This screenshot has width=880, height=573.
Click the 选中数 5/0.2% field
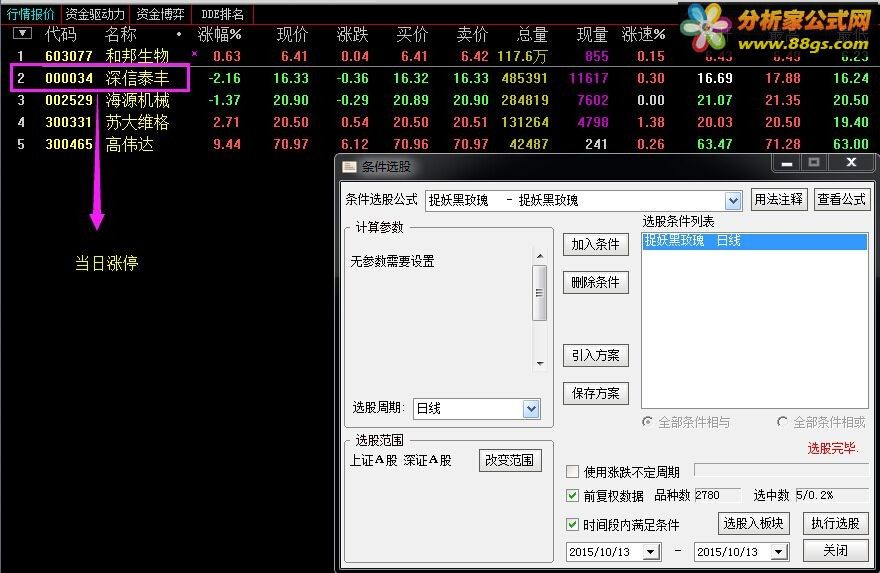click(832, 495)
